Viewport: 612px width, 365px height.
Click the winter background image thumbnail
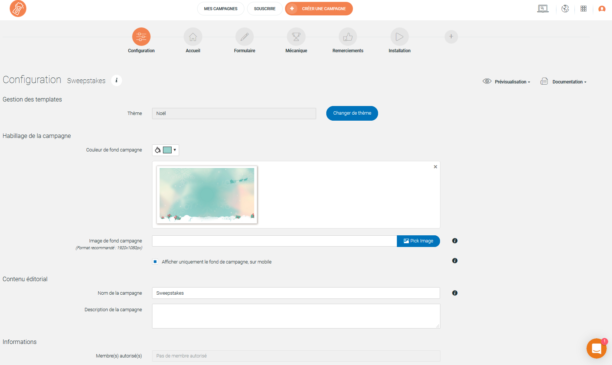coord(207,195)
